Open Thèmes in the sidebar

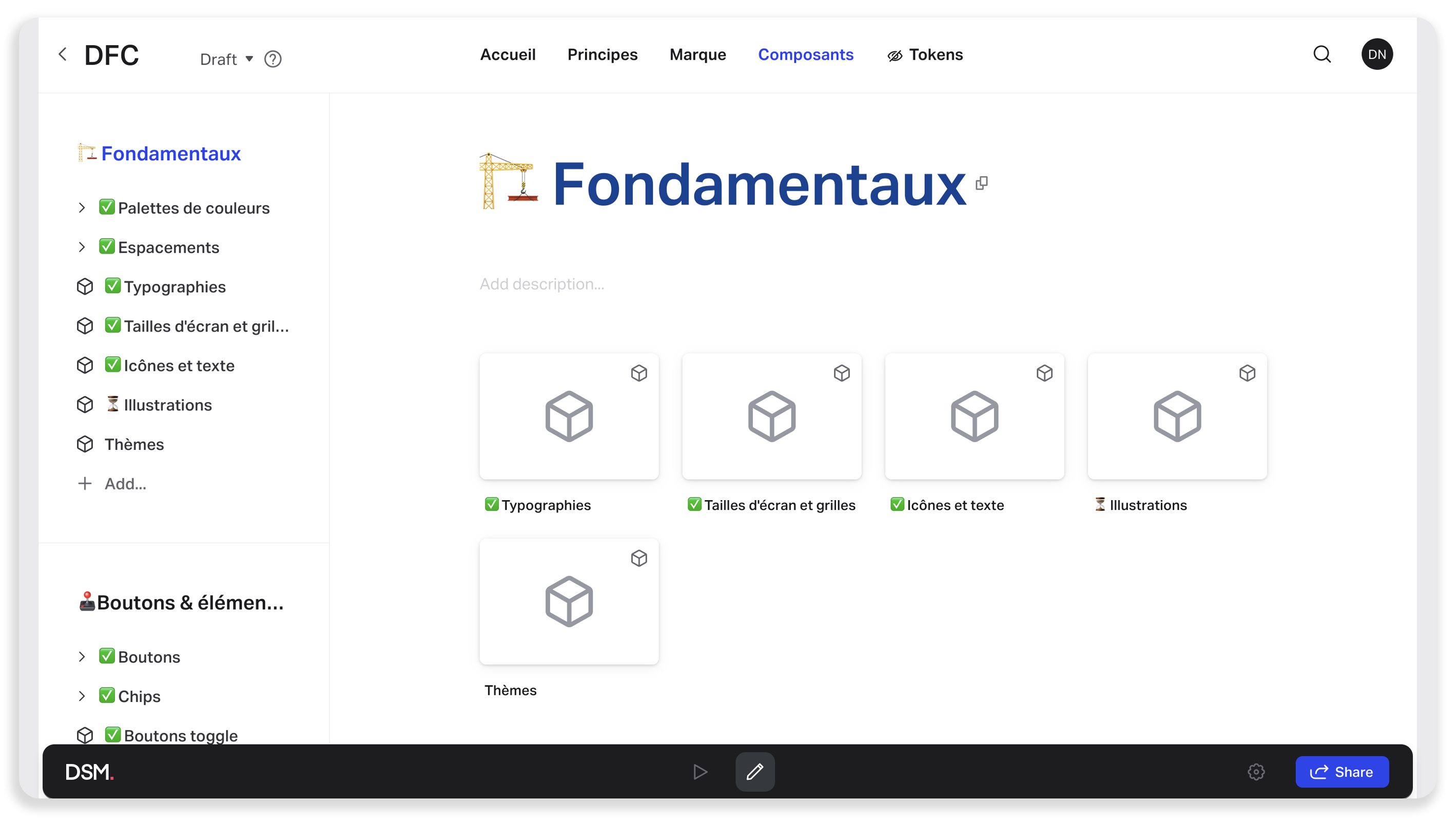(134, 444)
